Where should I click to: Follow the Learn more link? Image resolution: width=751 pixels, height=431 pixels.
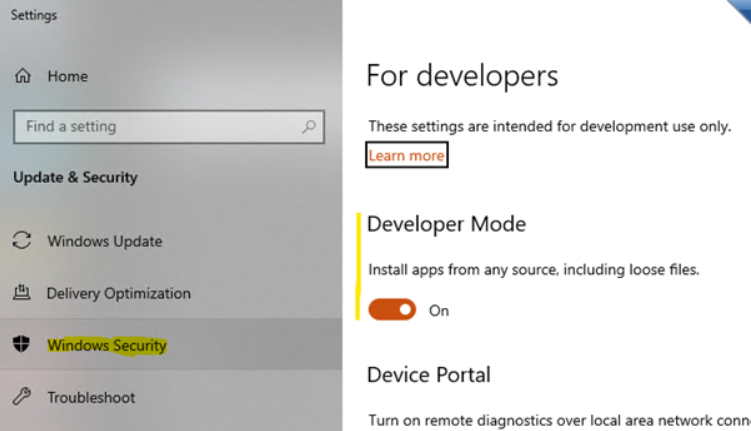tap(407, 156)
